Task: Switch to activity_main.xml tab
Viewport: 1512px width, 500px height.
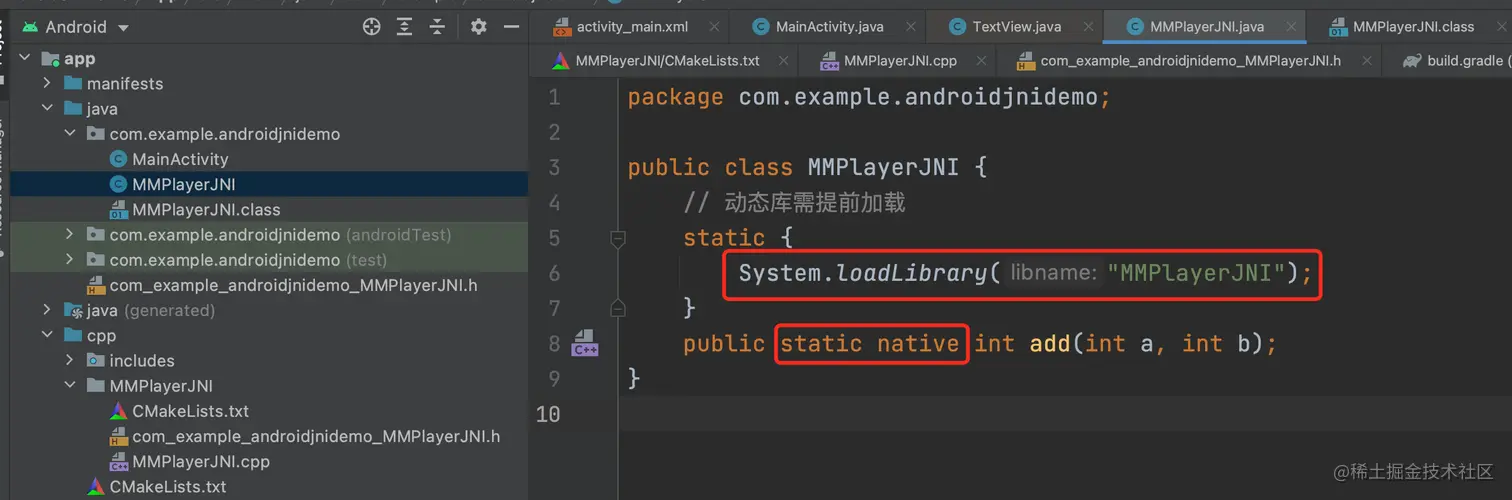Action: (x=634, y=27)
